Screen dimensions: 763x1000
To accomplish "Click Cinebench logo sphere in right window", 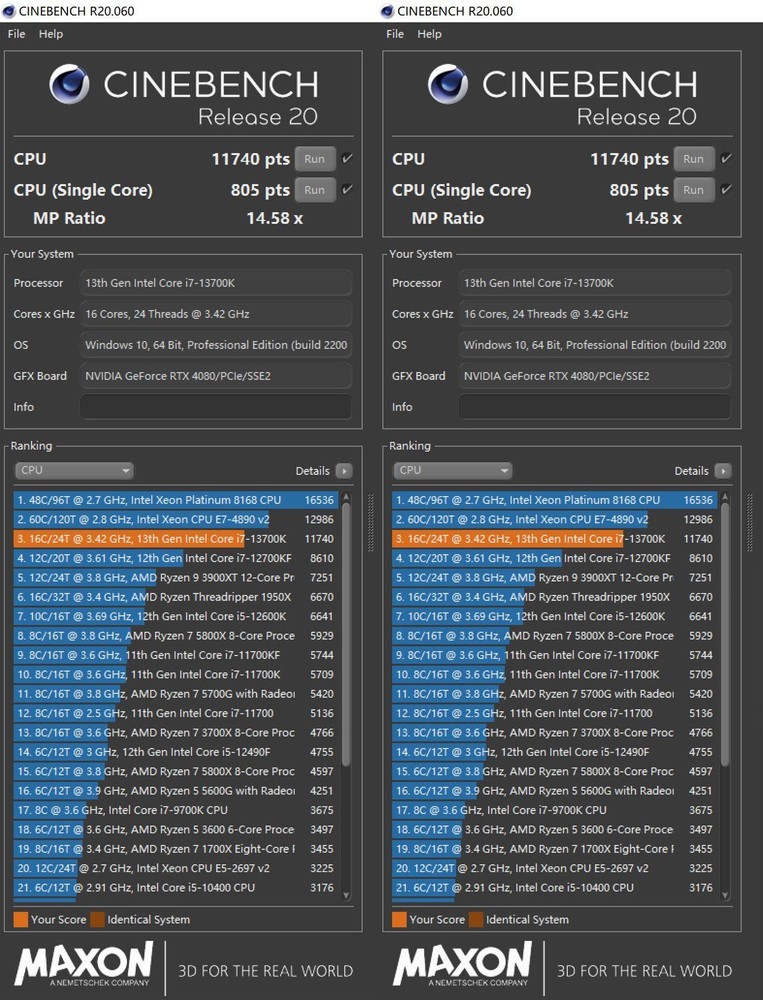I will pos(448,84).
